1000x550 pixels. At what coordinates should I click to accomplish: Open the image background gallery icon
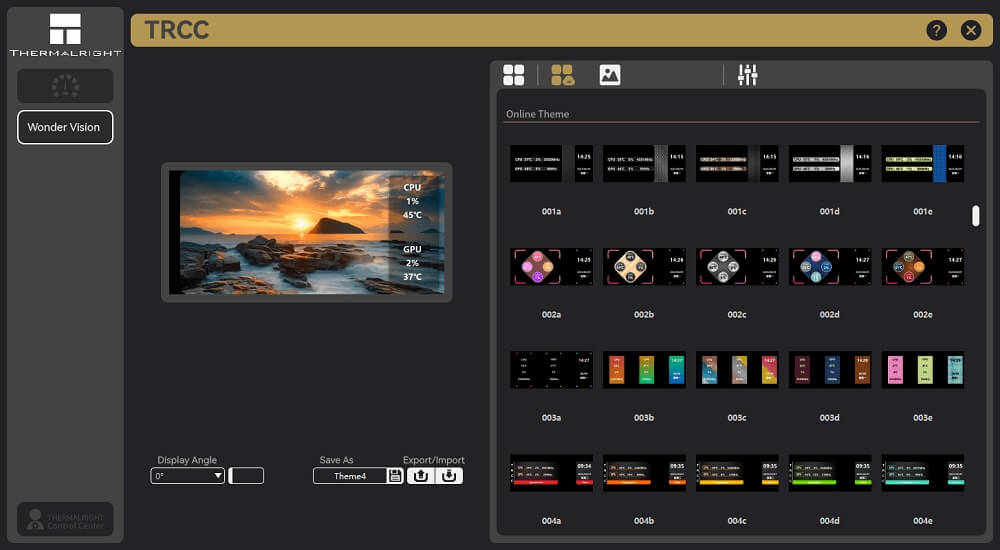coord(610,75)
